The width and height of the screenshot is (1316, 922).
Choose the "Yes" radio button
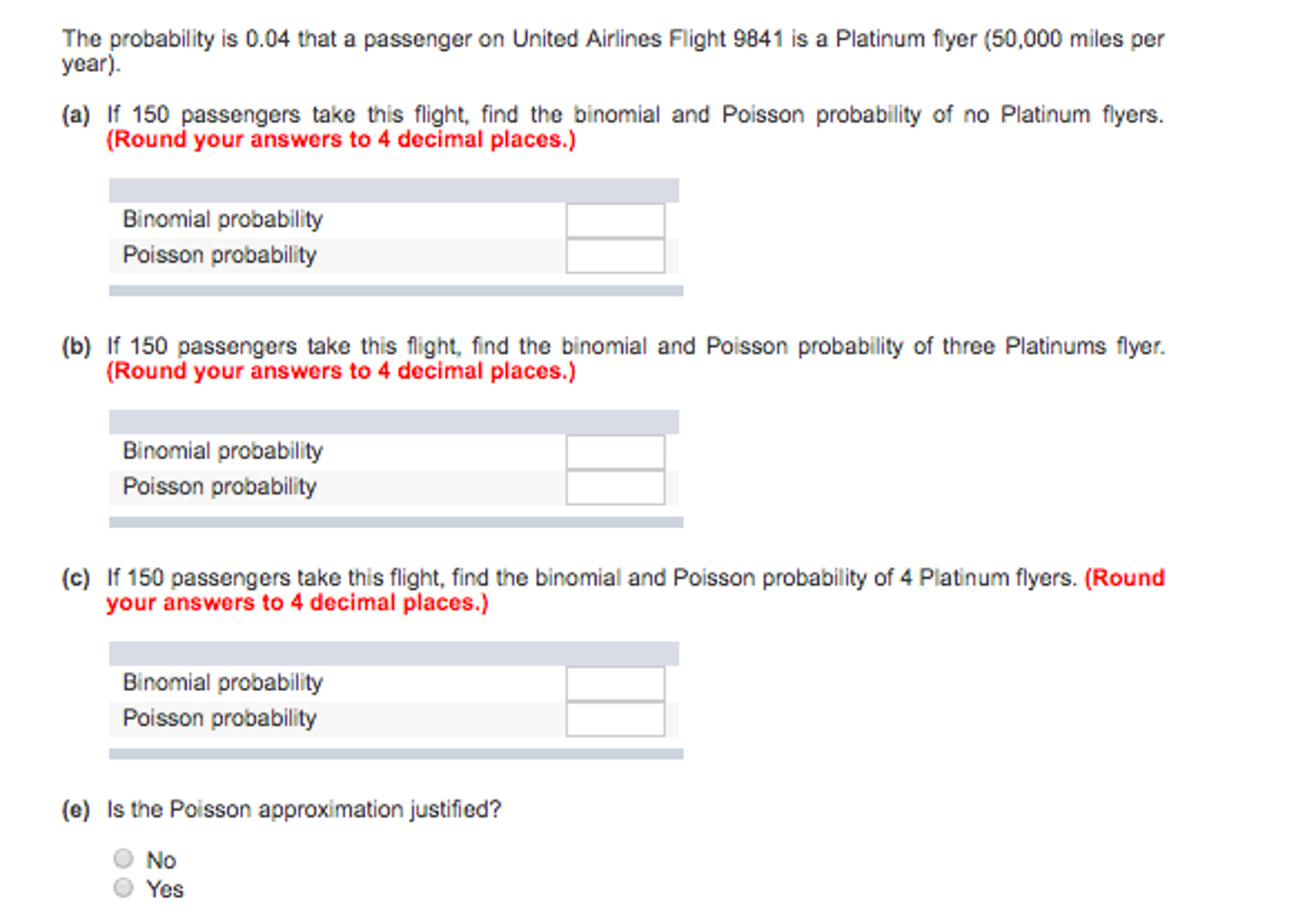(x=123, y=888)
